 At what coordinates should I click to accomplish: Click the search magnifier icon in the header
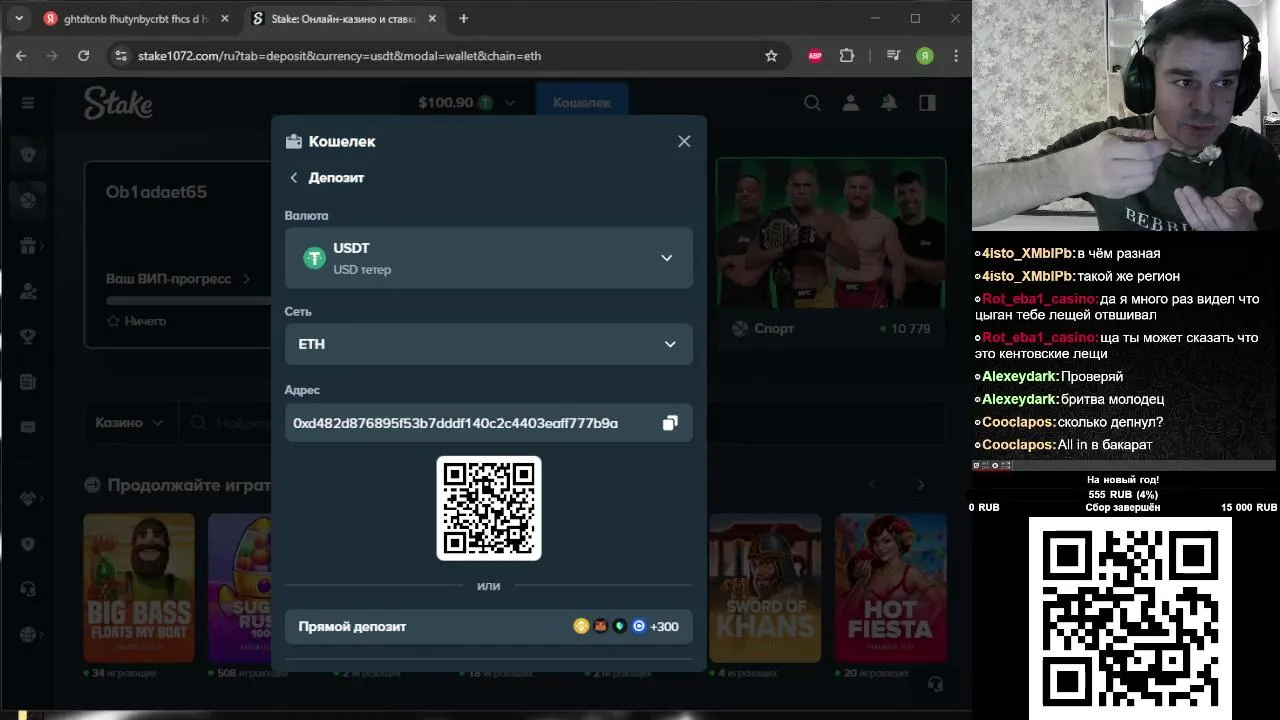tap(812, 103)
